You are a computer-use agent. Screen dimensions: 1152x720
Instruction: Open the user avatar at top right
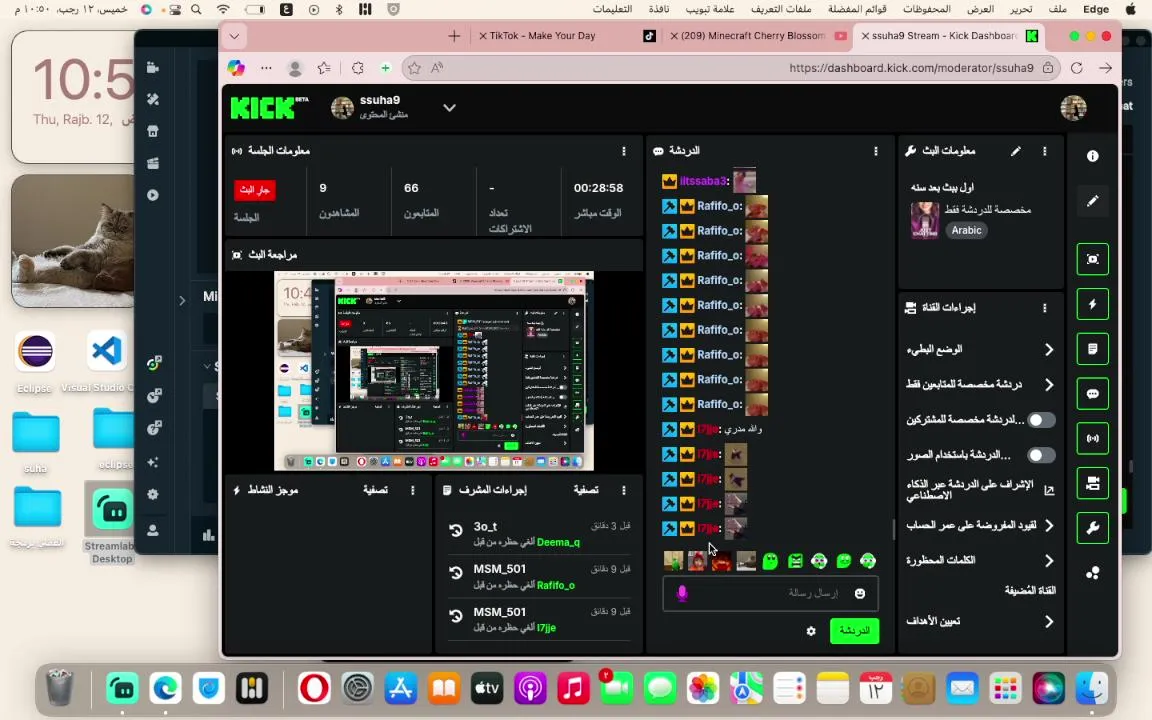[1073, 108]
